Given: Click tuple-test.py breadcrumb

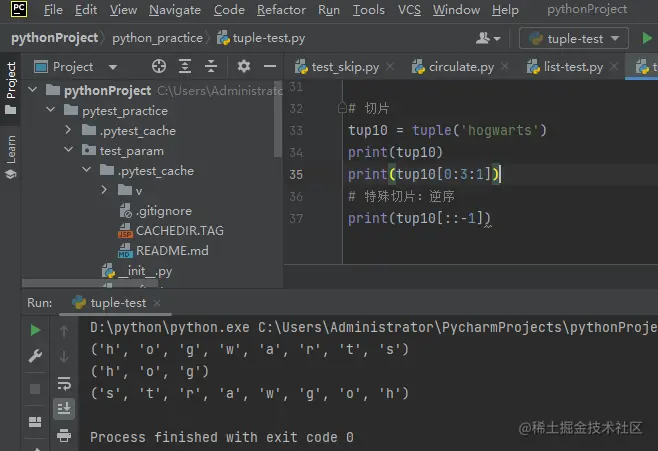Looking at the screenshot, I should tap(261, 38).
